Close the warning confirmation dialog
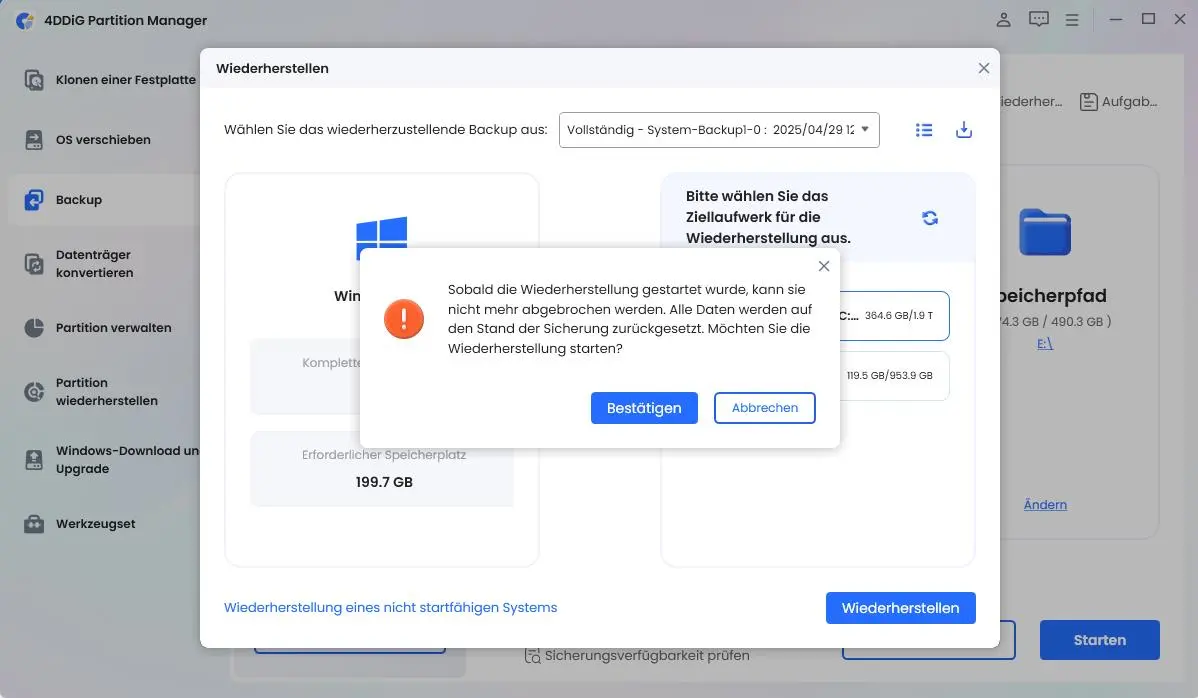1198x698 pixels. pyautogui.click(x=824, y=266)
